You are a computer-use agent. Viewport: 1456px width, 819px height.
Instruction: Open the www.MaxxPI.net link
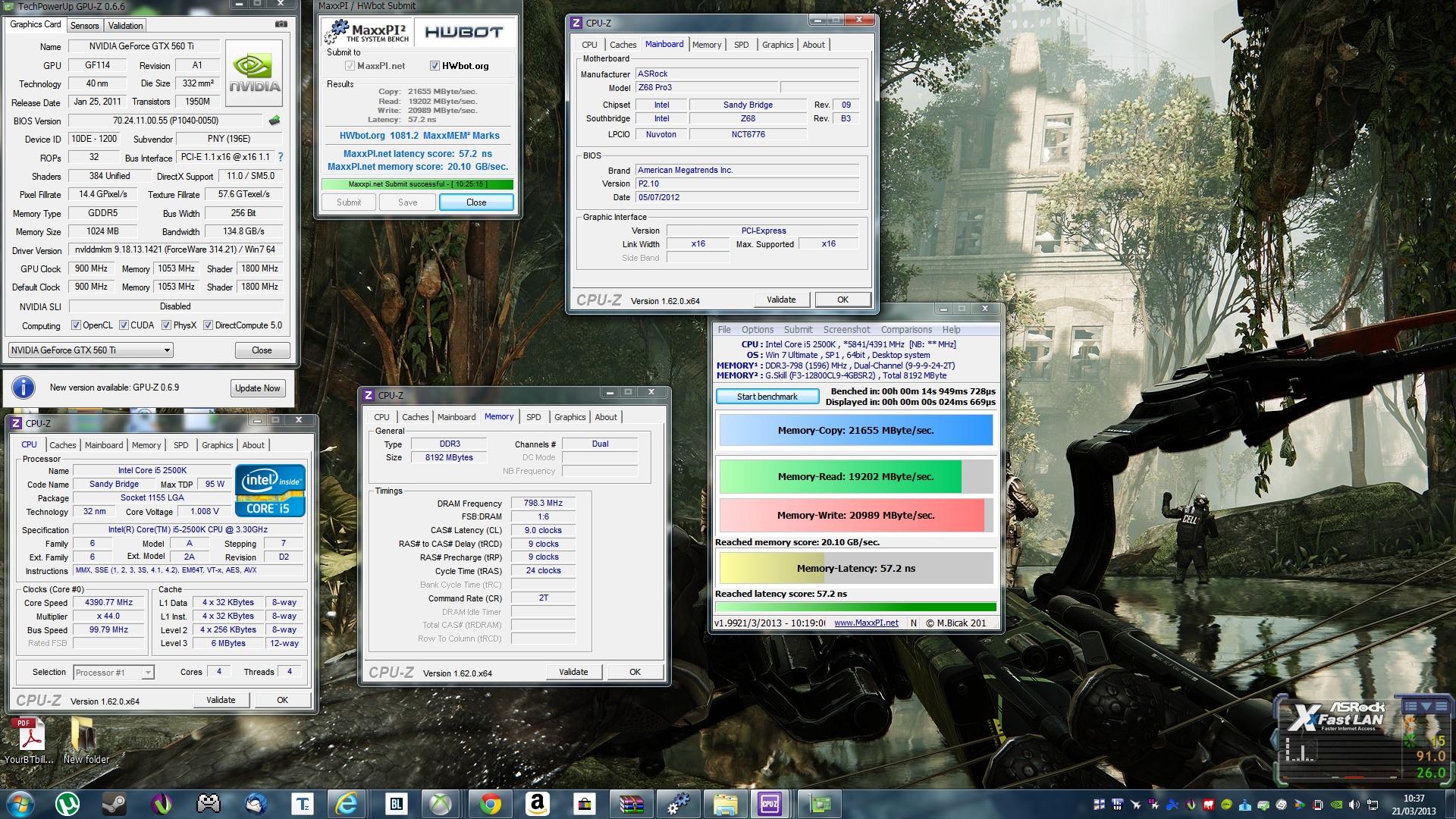(866, 623)
